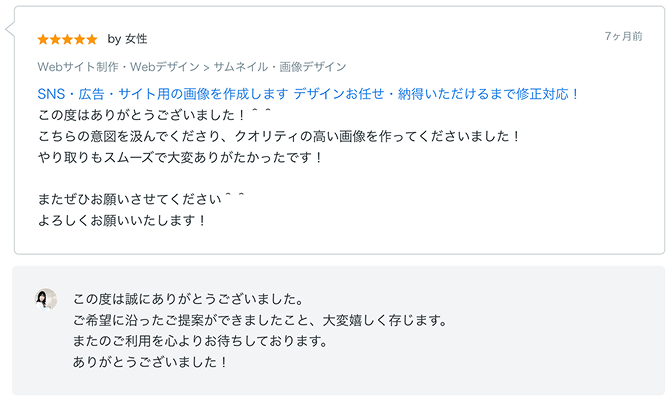Click the reply line starting ご希望に沿ったご提案
This screenshot has width=670, height=400.
tap(259, 320)
